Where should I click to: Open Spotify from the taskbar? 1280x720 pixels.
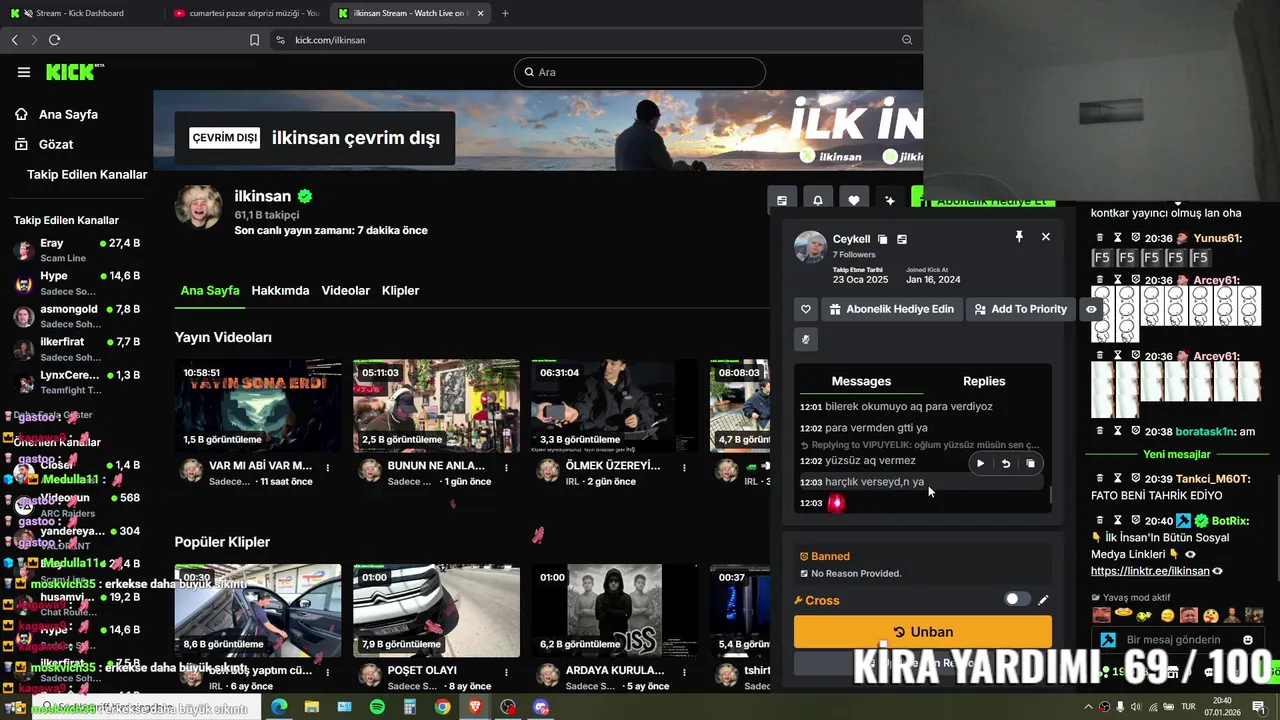377,707
